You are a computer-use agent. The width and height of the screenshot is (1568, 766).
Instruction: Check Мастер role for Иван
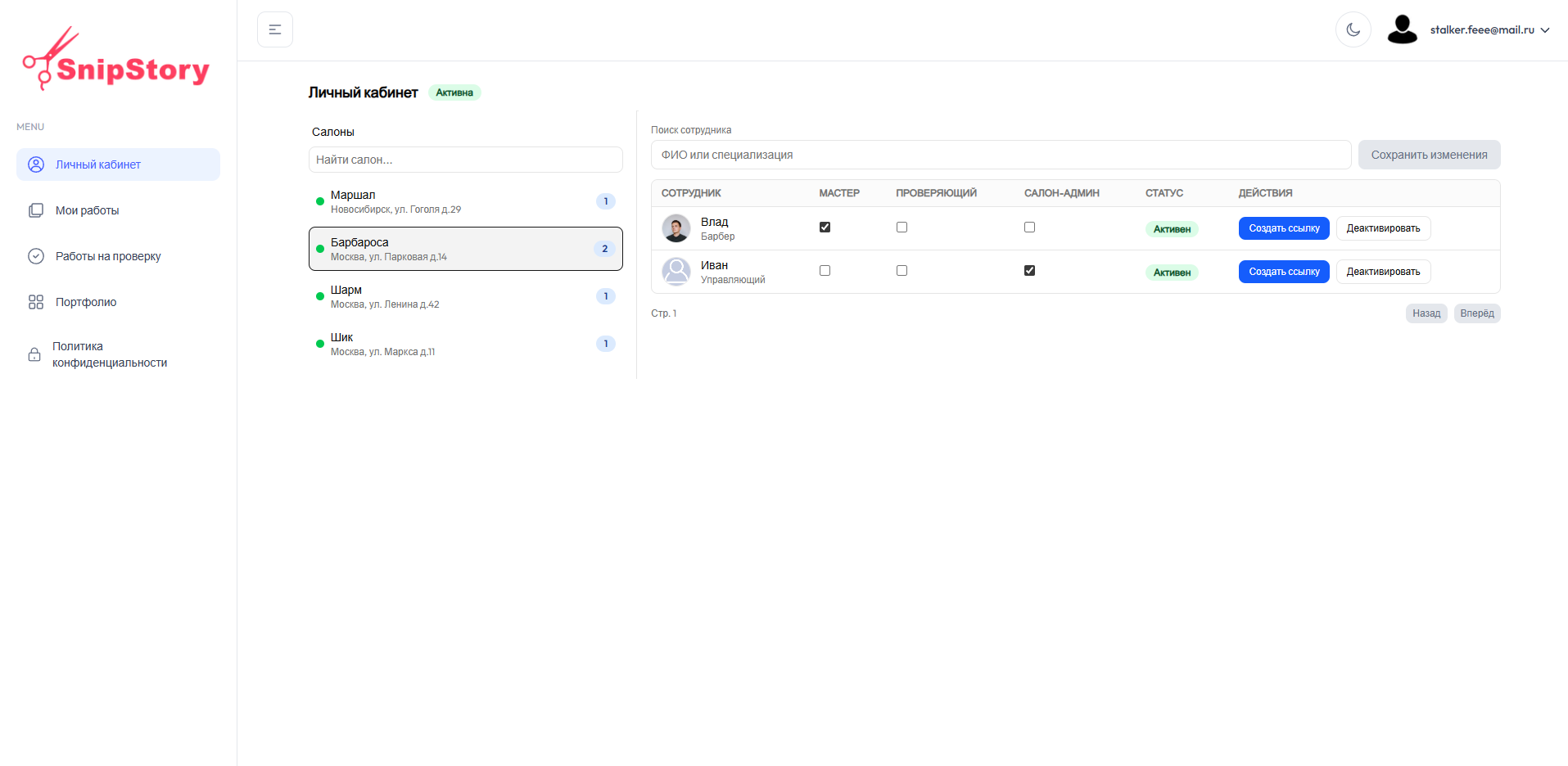coord(825,271)
